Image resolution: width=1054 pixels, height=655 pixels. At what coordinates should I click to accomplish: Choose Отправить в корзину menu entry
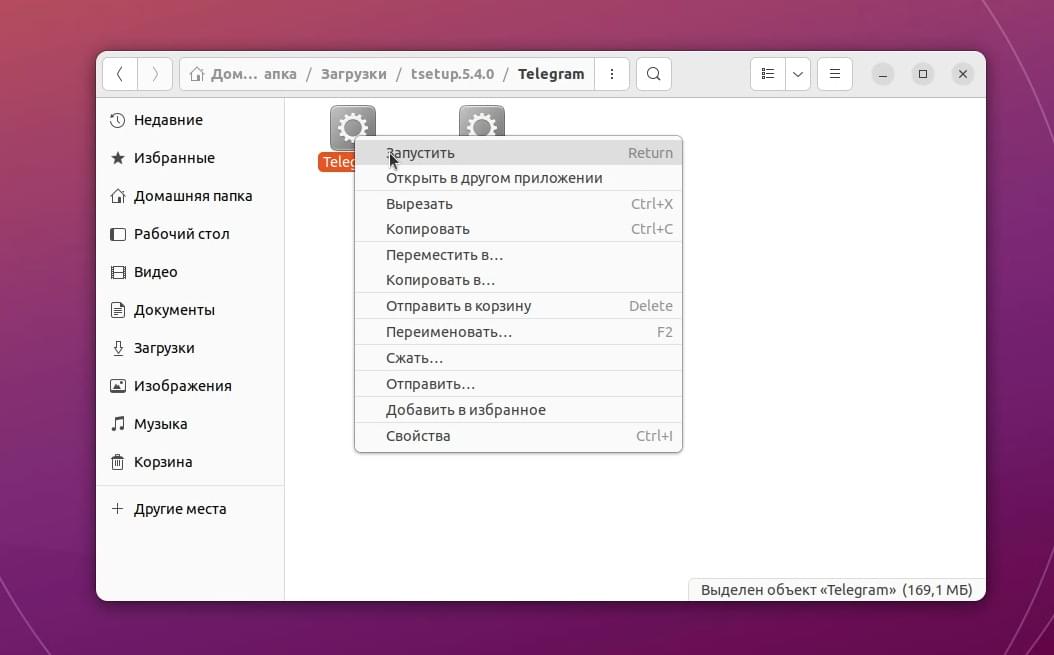tap(518, 306)
